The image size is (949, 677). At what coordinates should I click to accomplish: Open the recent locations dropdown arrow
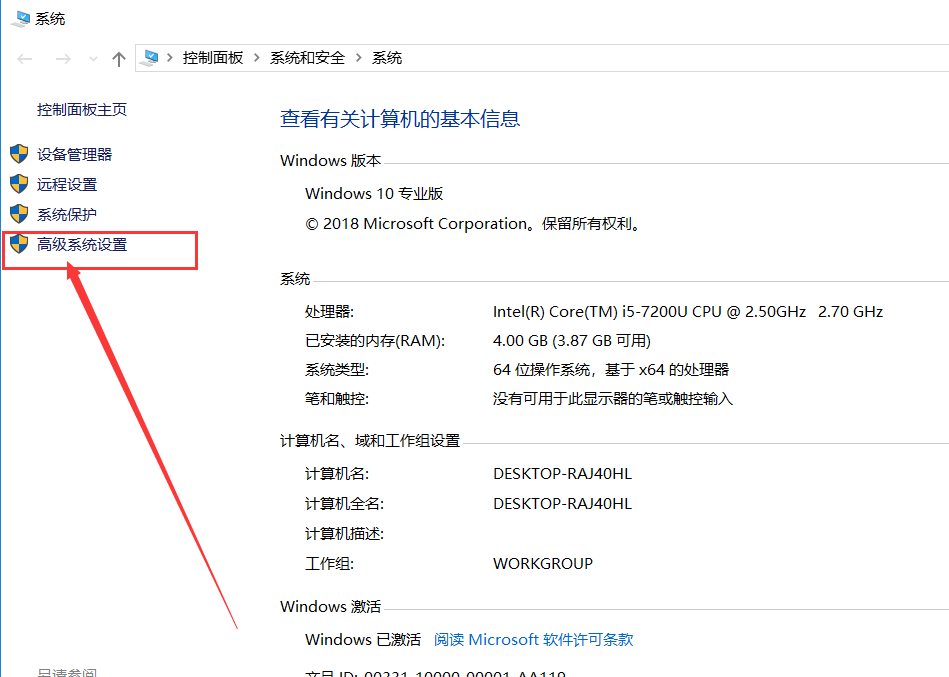[x=93, y=59]
